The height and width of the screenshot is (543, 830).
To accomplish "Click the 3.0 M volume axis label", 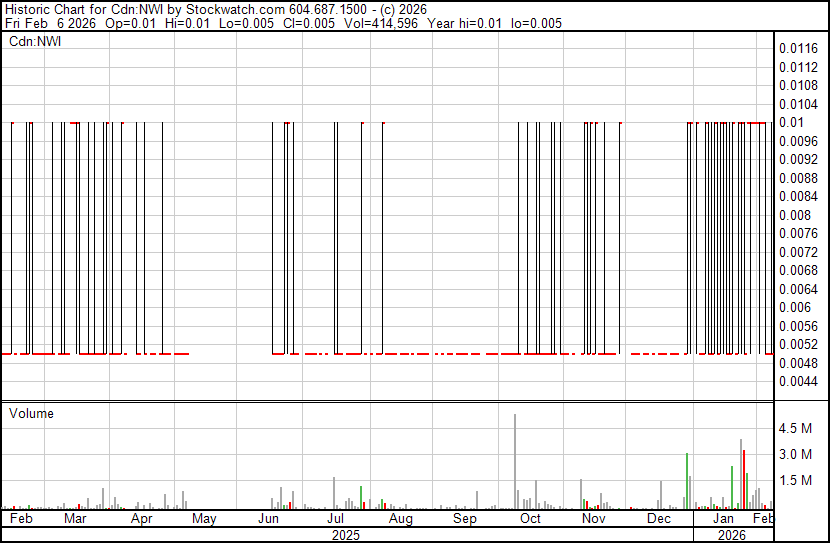I will click(795, 454).
